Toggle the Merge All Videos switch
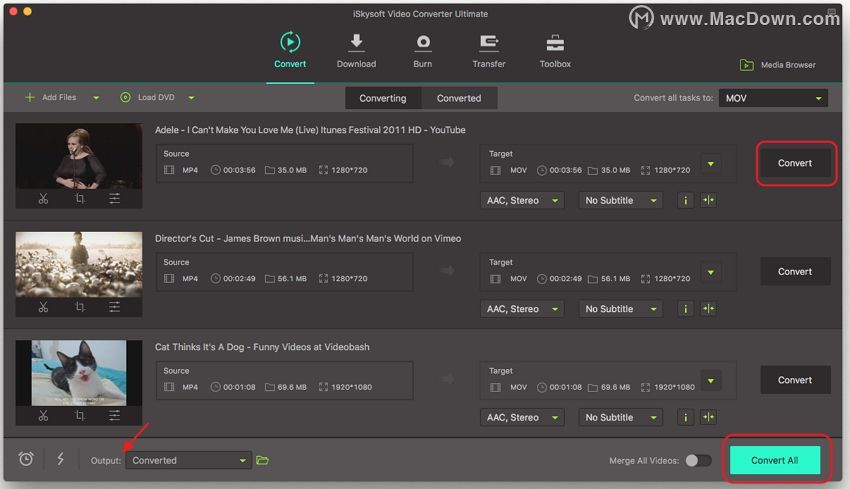 click(698, 461)
